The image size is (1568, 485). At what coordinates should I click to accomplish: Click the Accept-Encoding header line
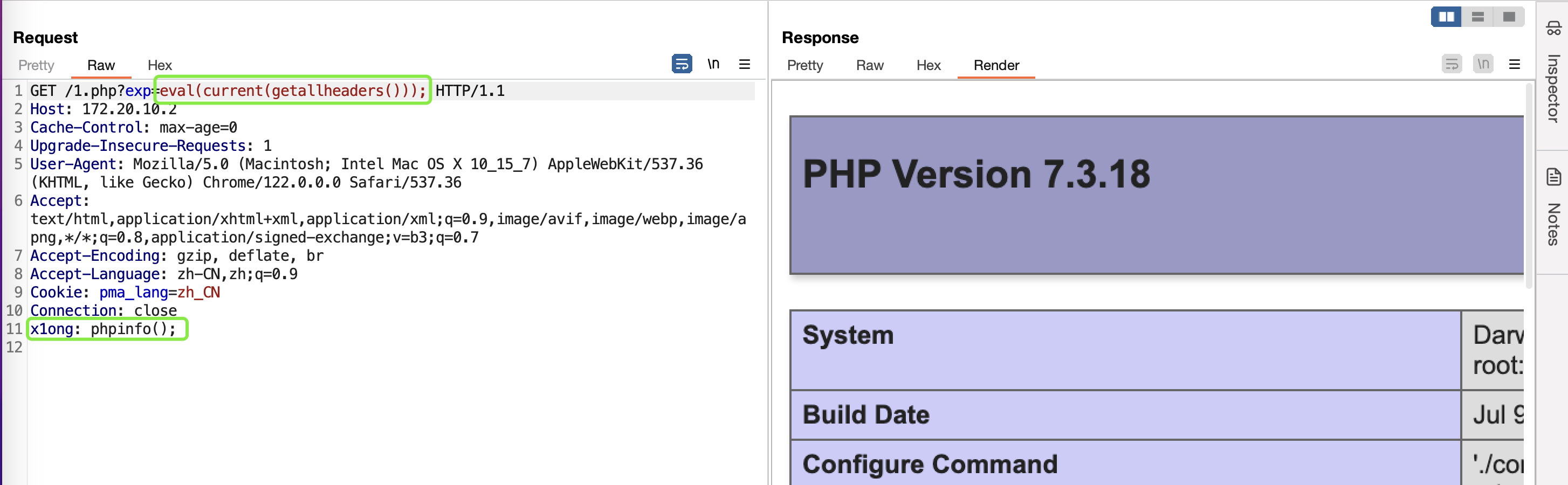[x=177, y=255]
